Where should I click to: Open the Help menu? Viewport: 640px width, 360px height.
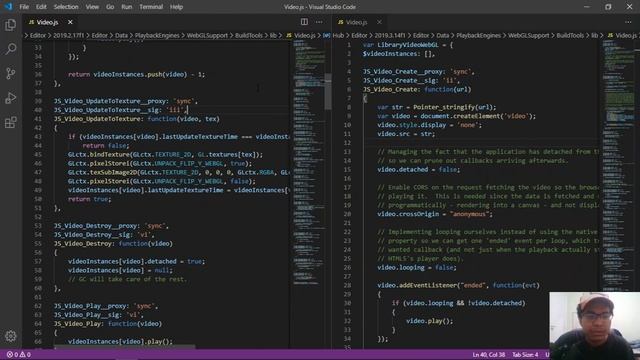coord(176,7)
